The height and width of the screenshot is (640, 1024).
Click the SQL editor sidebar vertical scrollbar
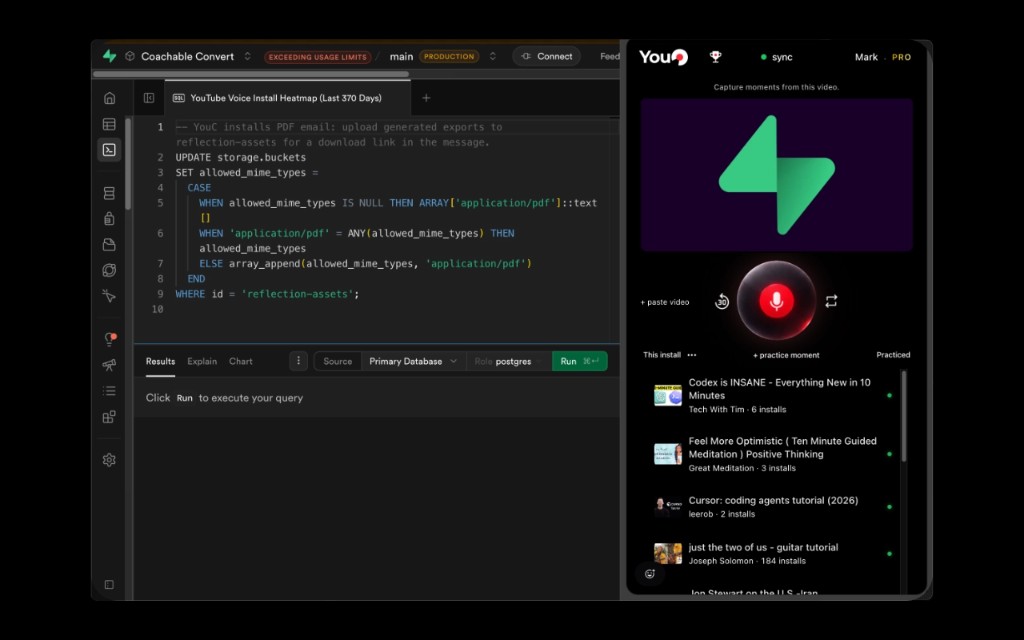click(128, 164)
